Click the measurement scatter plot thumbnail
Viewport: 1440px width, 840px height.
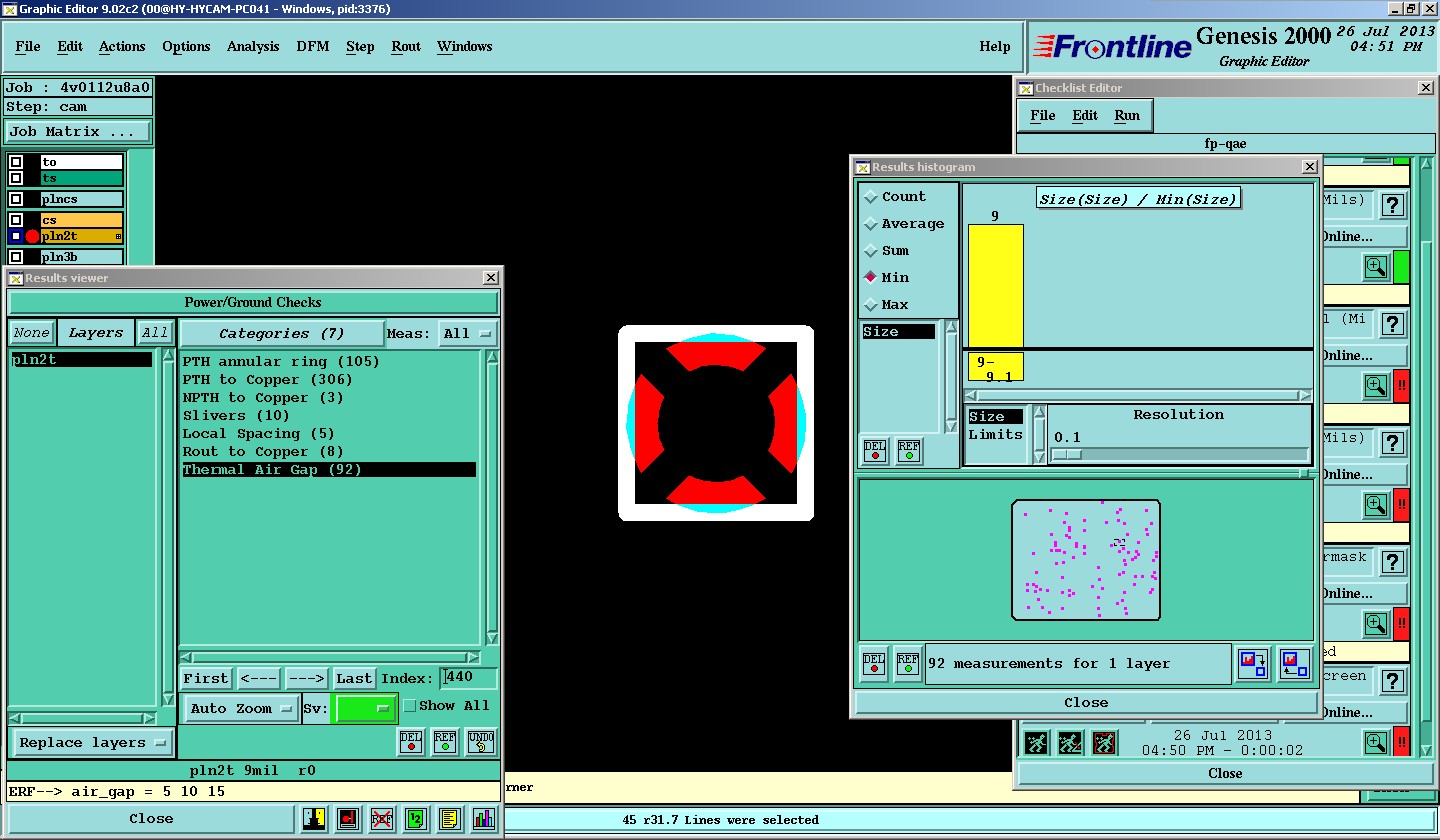[x=1086, y=560]
